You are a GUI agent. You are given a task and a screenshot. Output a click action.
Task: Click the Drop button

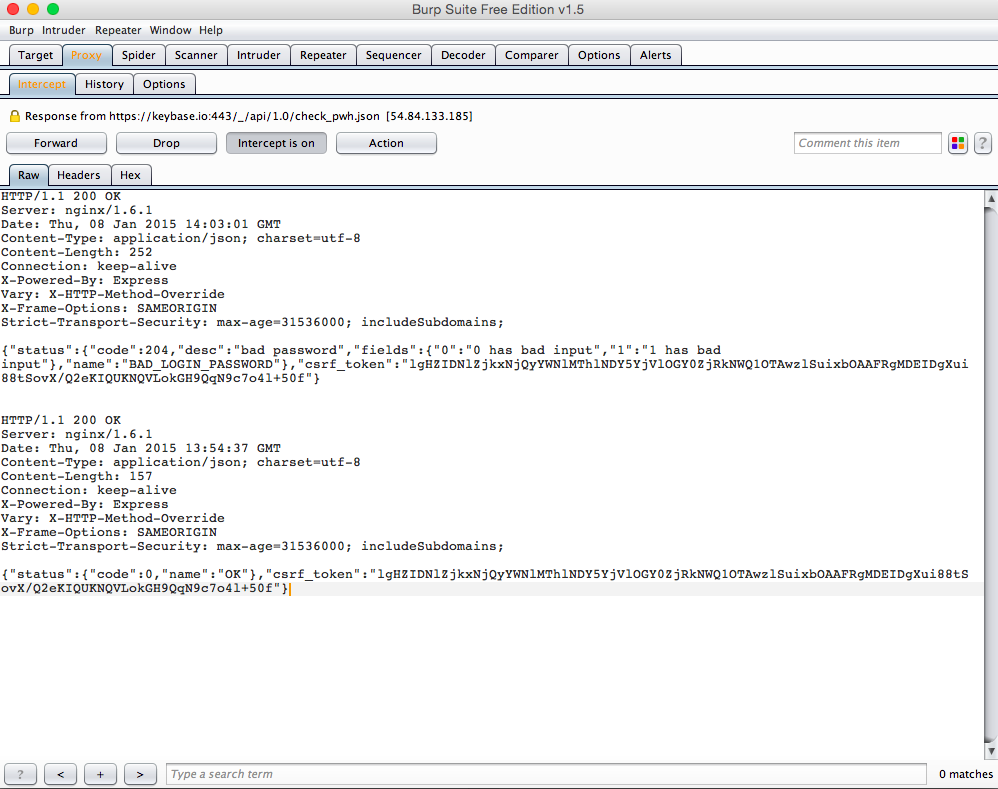pyautogui.click(x=166, y=143)
